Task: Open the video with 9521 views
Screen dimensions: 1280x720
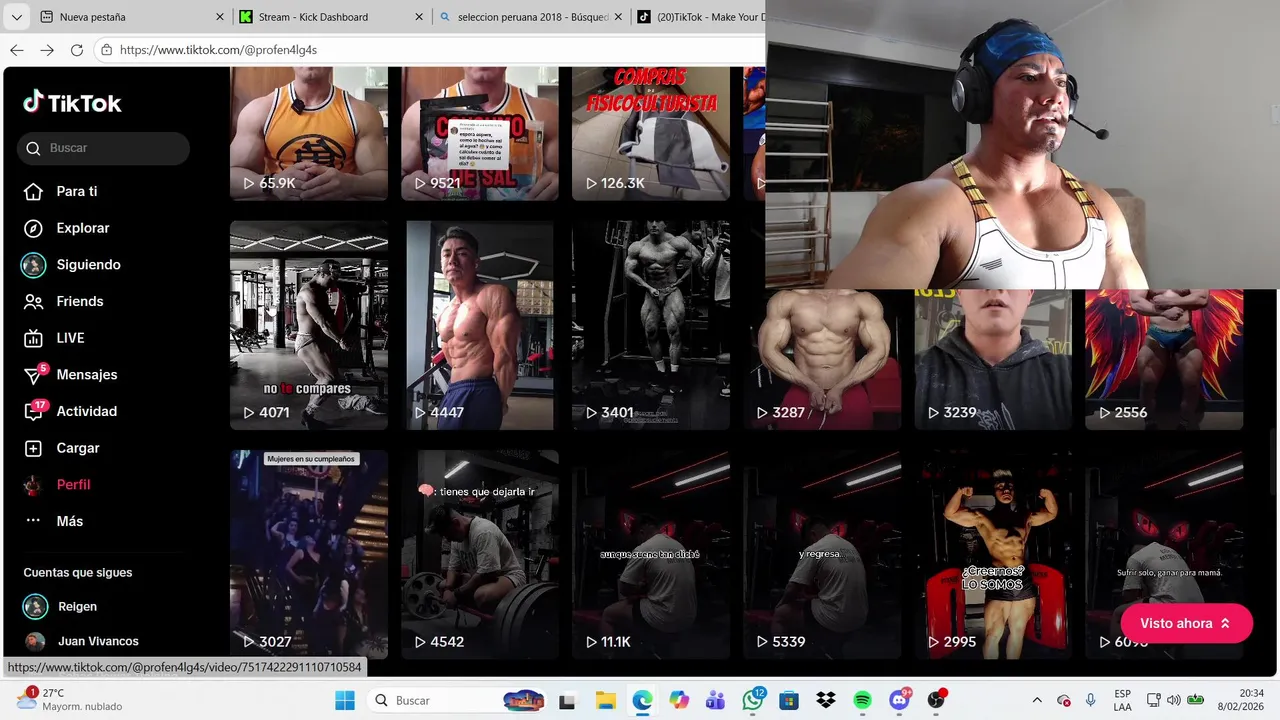Action: (480, 133)
